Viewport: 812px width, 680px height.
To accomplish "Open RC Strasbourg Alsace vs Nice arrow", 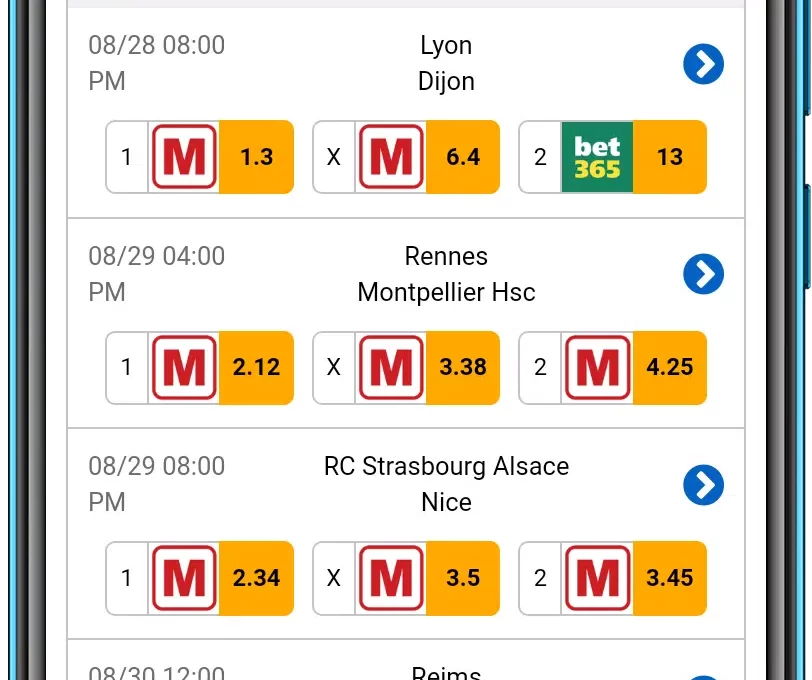I will pyautogui.click(x=703, y=485).
